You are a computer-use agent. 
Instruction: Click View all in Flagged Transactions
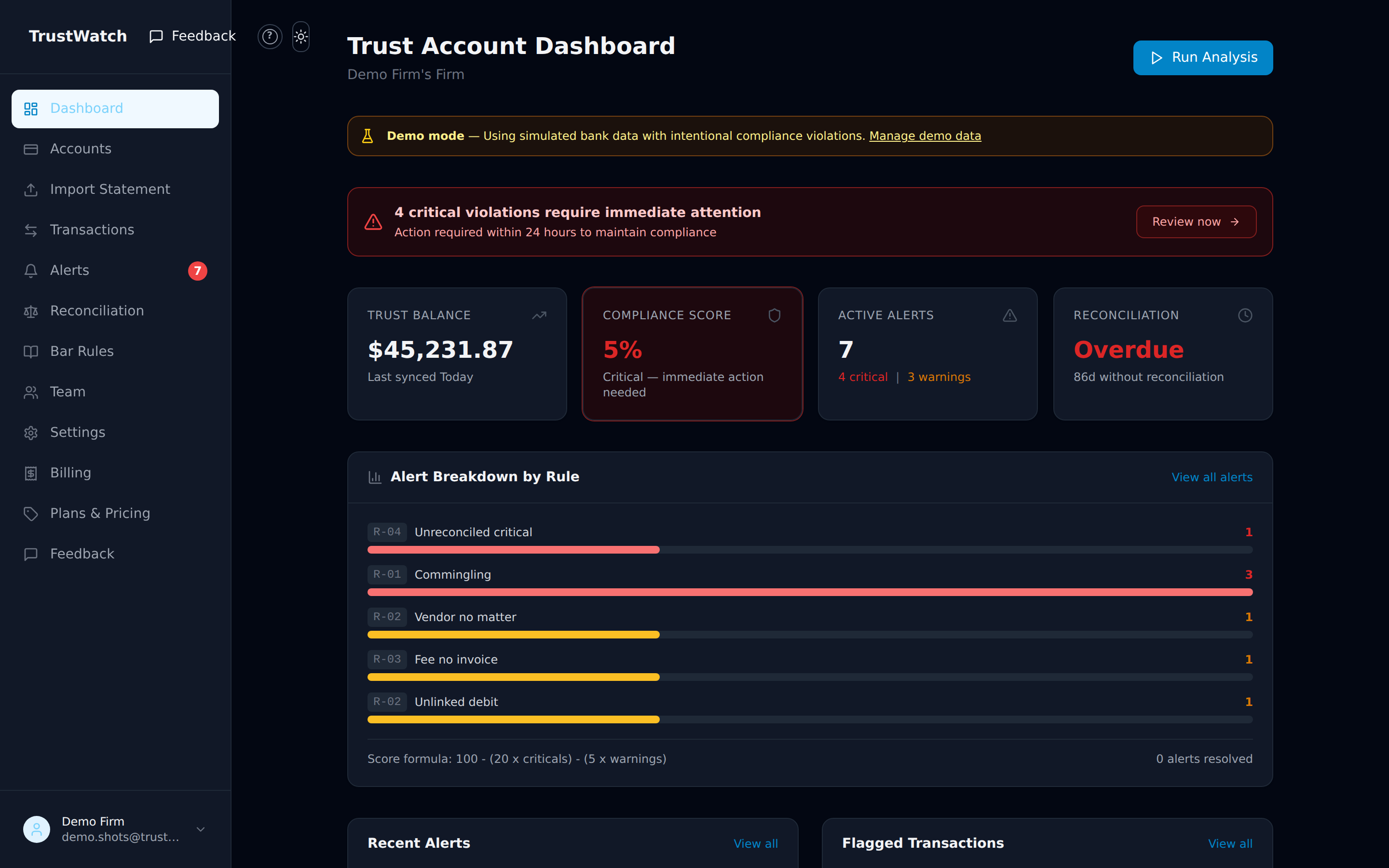coord(1230,843)
